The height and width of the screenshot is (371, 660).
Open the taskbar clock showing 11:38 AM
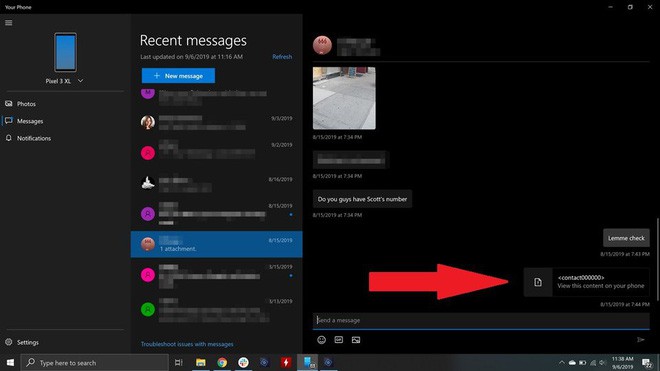tap(623, 363)
